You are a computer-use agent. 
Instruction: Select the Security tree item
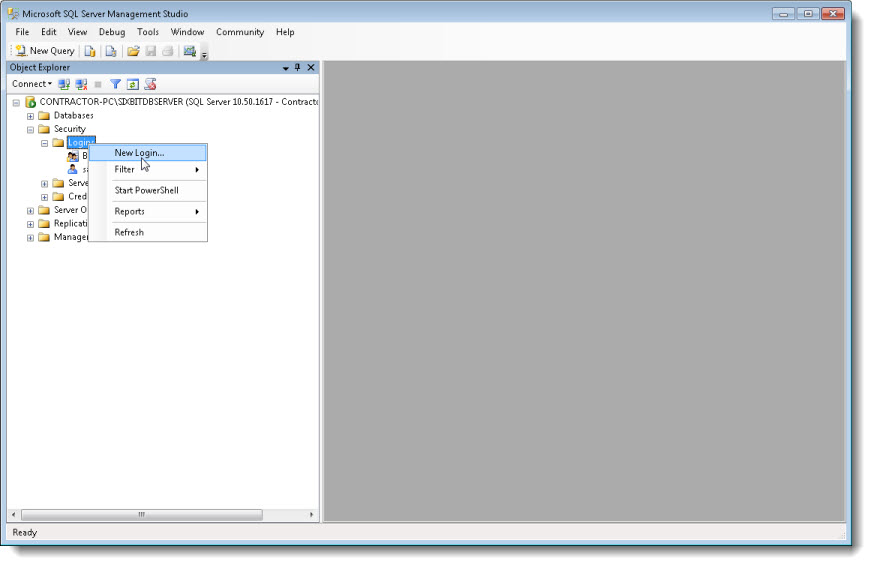pyautogui.click(x=70, y=129)
